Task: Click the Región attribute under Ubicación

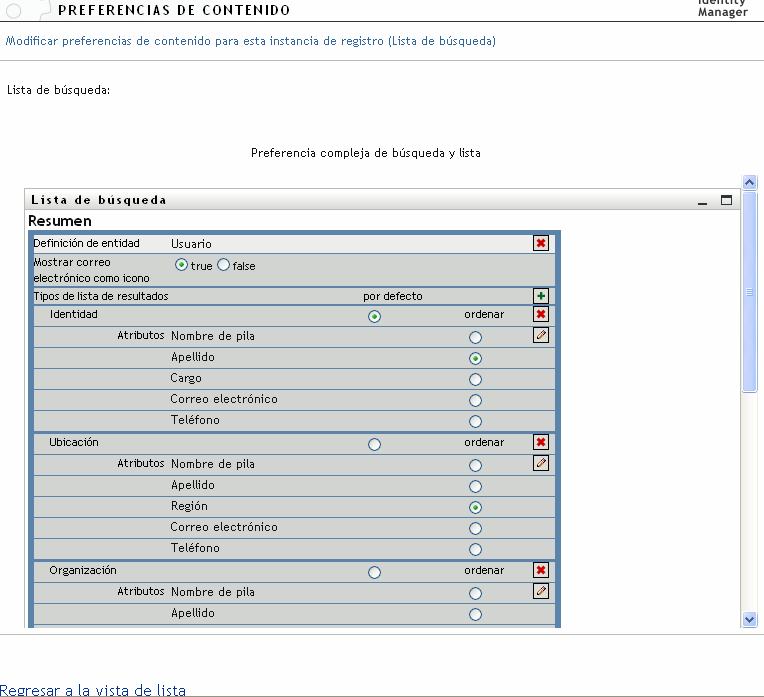Action: pos(189,506)
